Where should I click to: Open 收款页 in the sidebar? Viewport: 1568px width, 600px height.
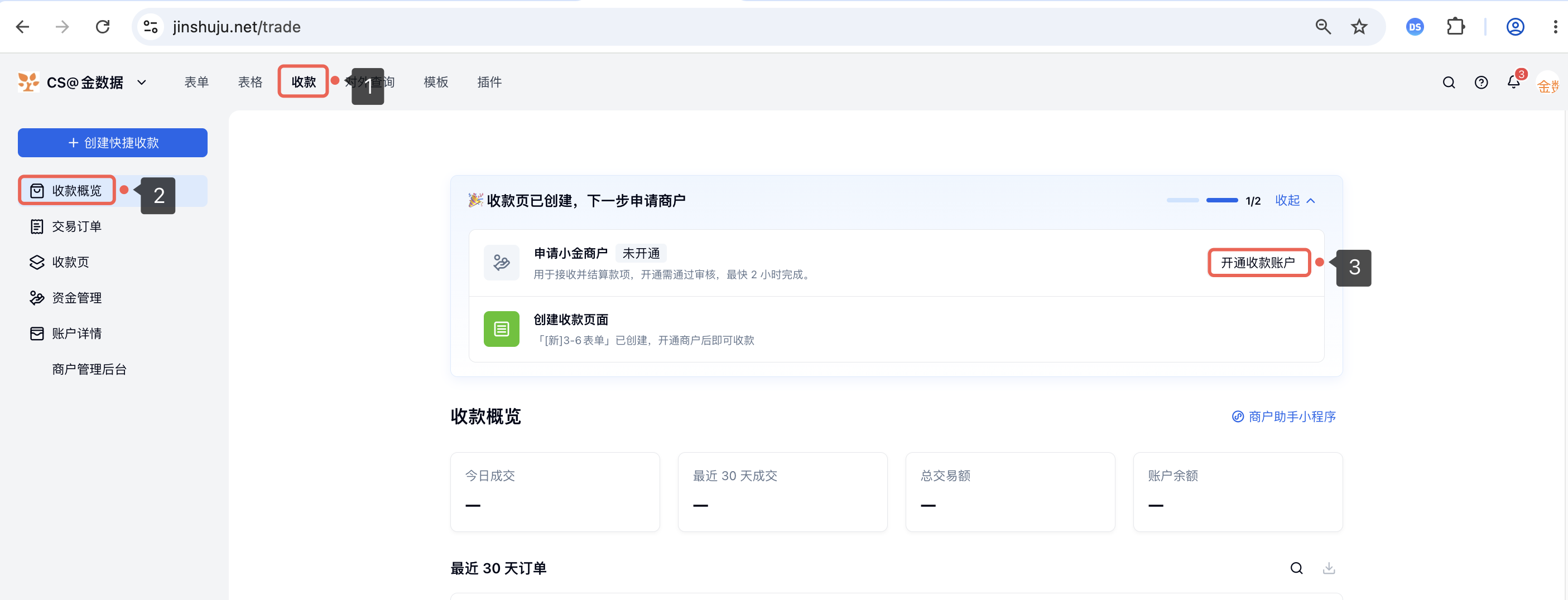point(113,262)
